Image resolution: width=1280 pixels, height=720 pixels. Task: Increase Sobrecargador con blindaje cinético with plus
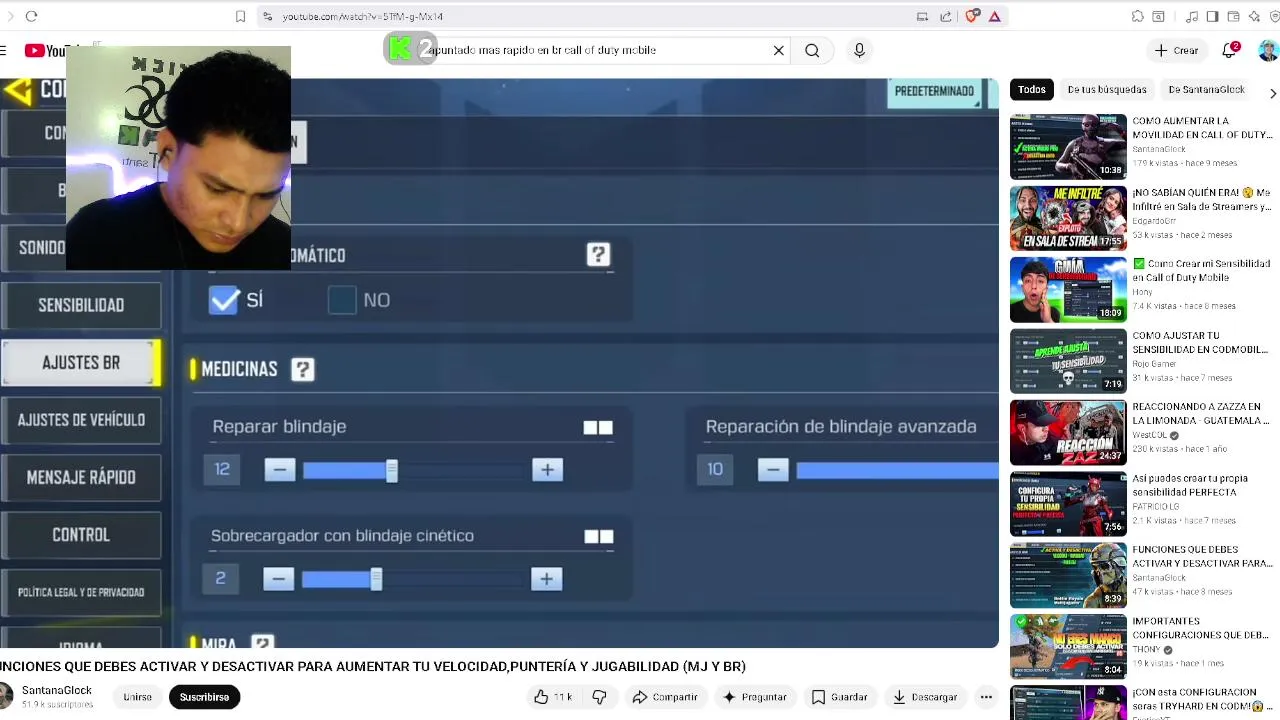coord(546,579)
